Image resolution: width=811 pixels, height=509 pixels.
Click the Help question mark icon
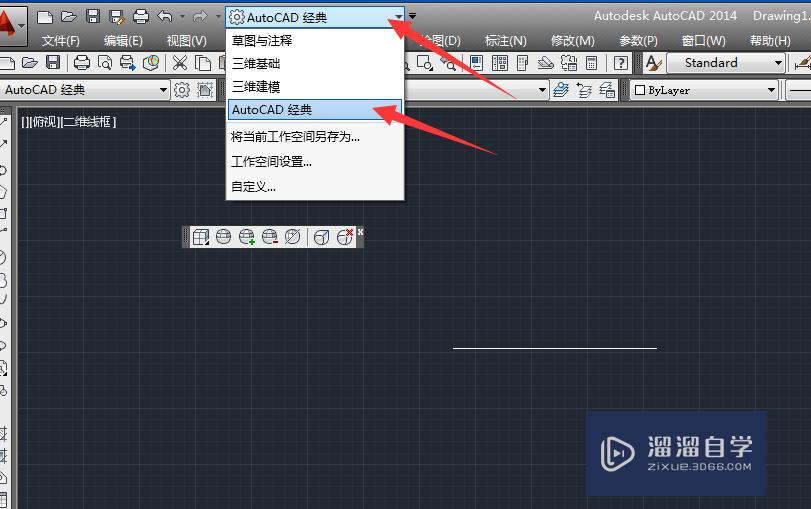[620, 63]
